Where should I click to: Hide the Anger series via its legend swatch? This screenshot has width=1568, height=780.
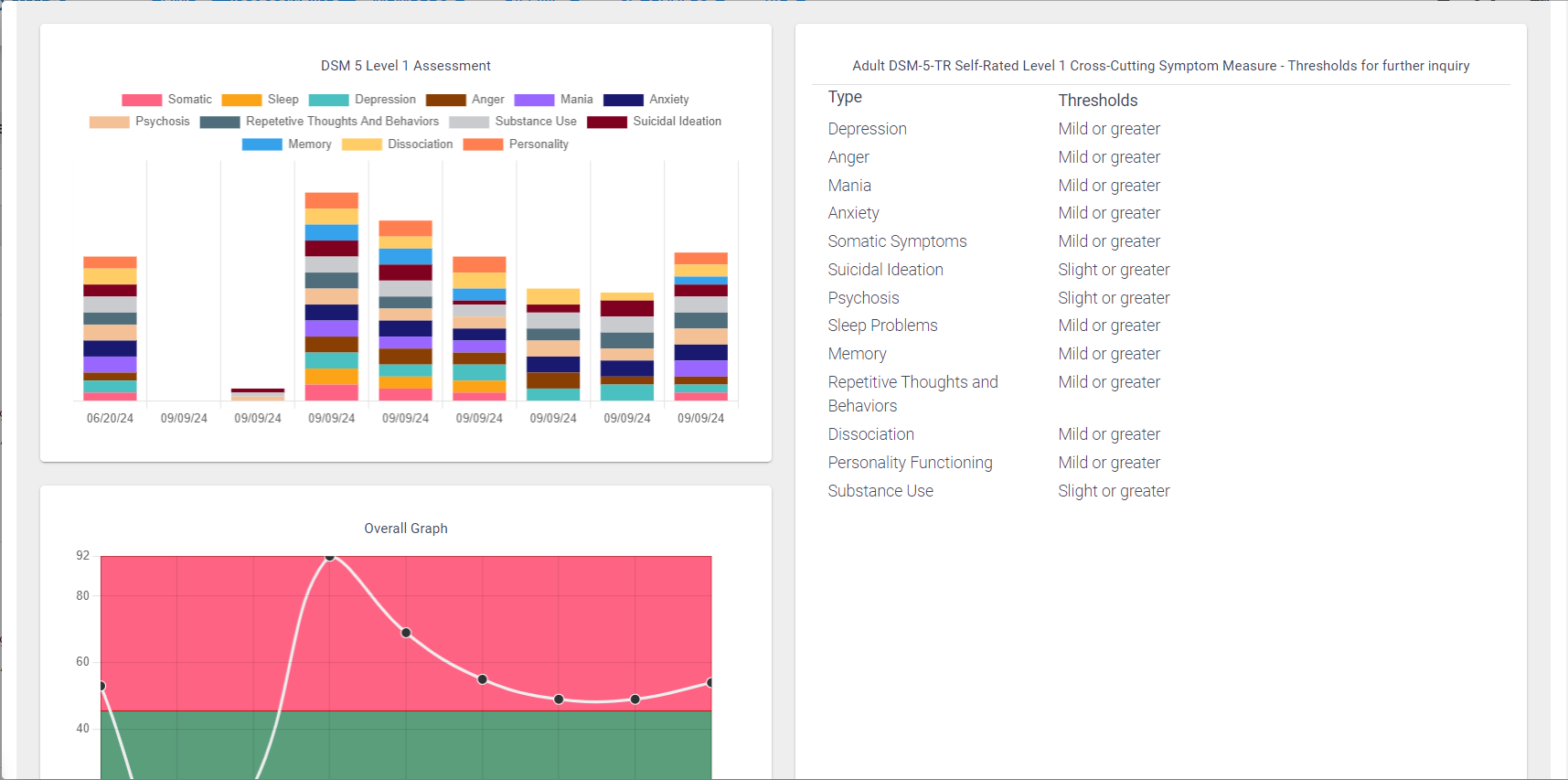pyautogui.click(x=445, y=100)
